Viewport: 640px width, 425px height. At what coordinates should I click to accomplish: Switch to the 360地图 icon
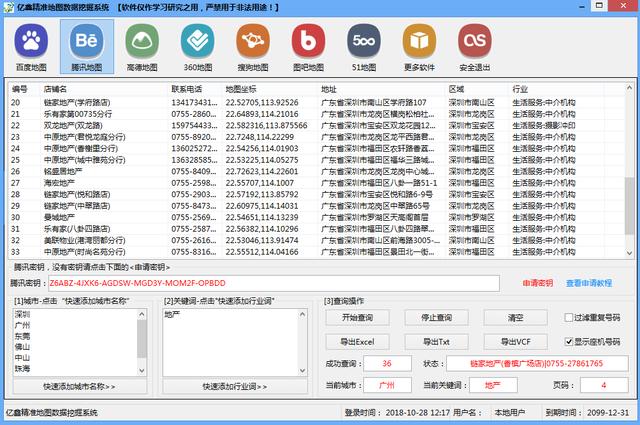196,46
